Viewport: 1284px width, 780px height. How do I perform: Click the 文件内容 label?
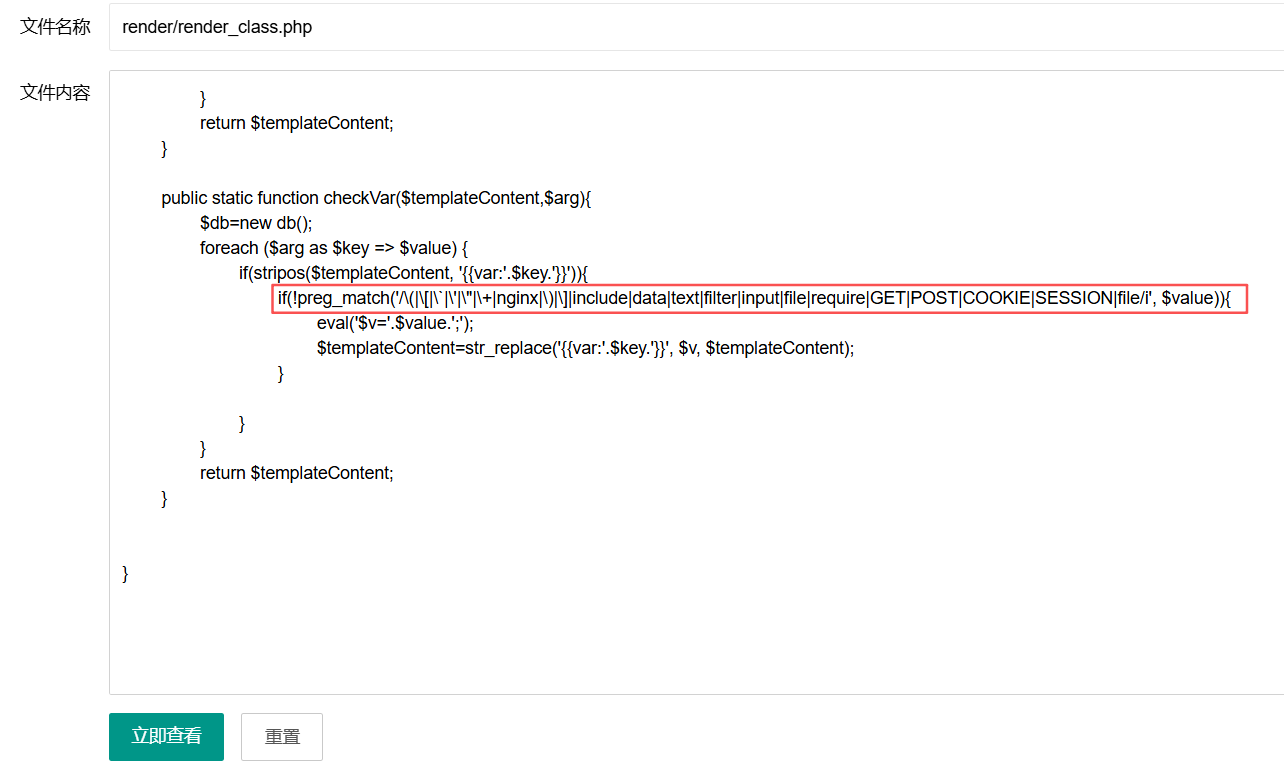55,93
